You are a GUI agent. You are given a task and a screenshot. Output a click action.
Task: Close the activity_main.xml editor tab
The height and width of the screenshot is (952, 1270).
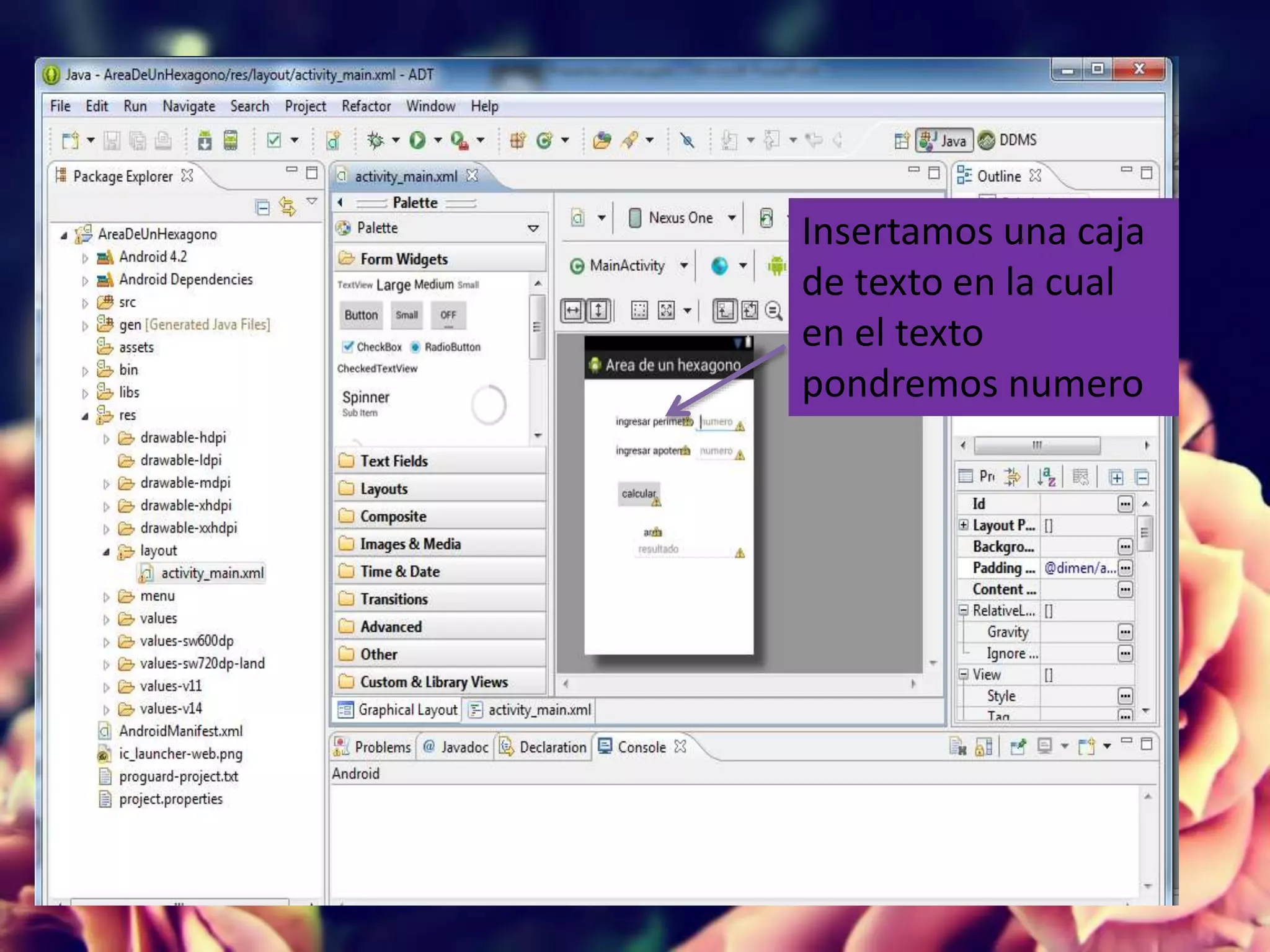pos(472,176)
